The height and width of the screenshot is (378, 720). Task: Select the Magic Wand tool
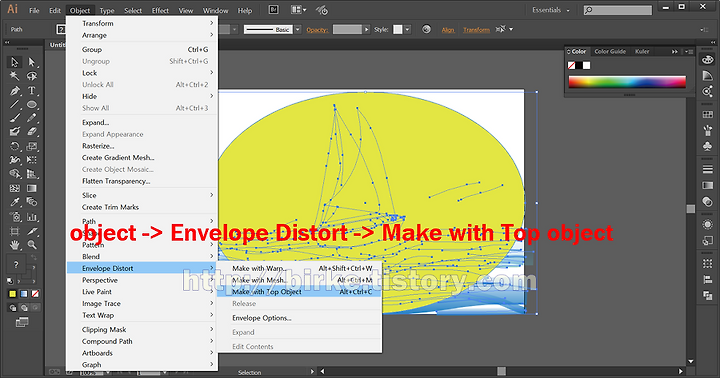pyautogui.click(x=15, y=76)
